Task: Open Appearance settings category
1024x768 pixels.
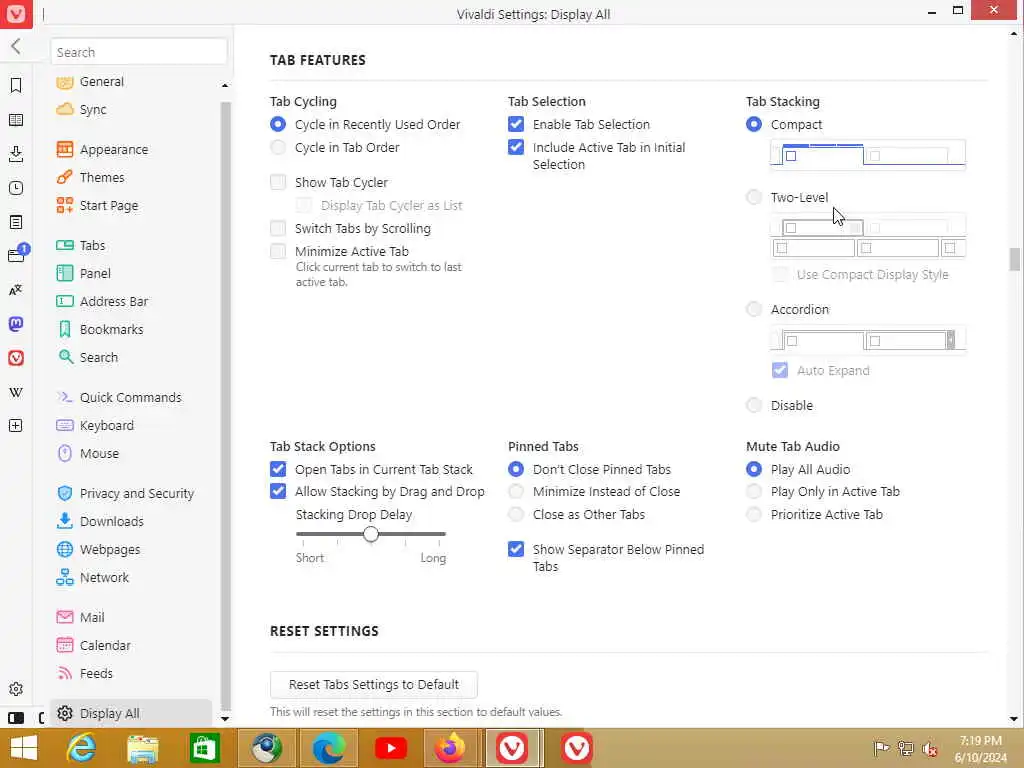Action: click(x=102, y=150)
